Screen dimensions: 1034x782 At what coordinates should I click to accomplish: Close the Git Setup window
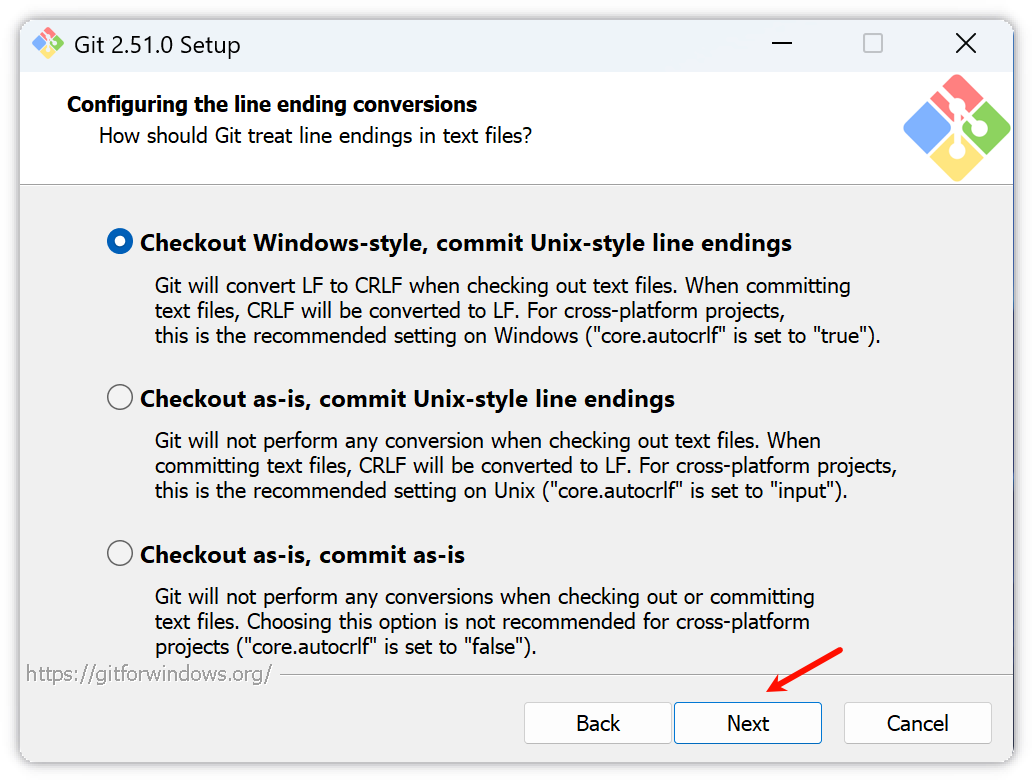[x=965, y=44]
